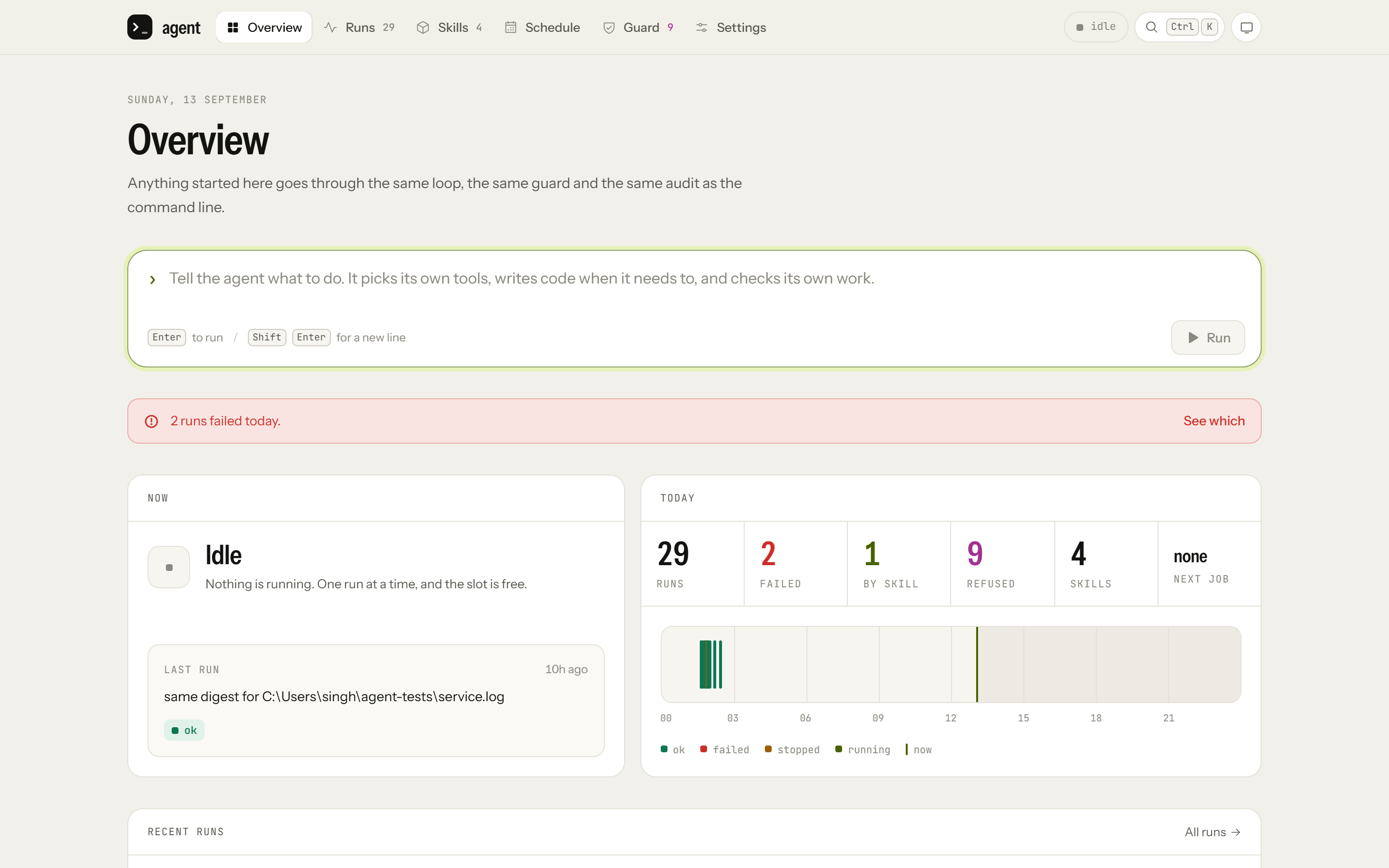Click the Schedule calendar icon

[x=511, y=27]
